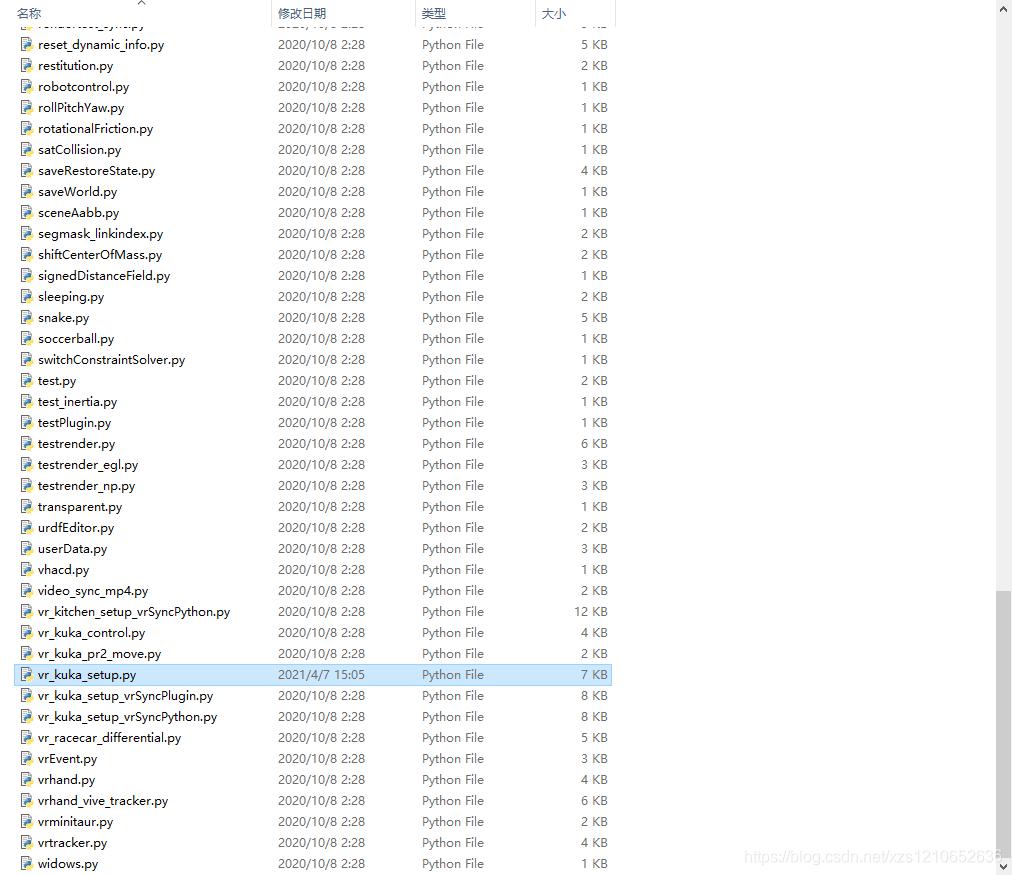Select the file name widows.py
Image resolution: width=1012 pixels, height=875 pixels.
tap(68, 863)
